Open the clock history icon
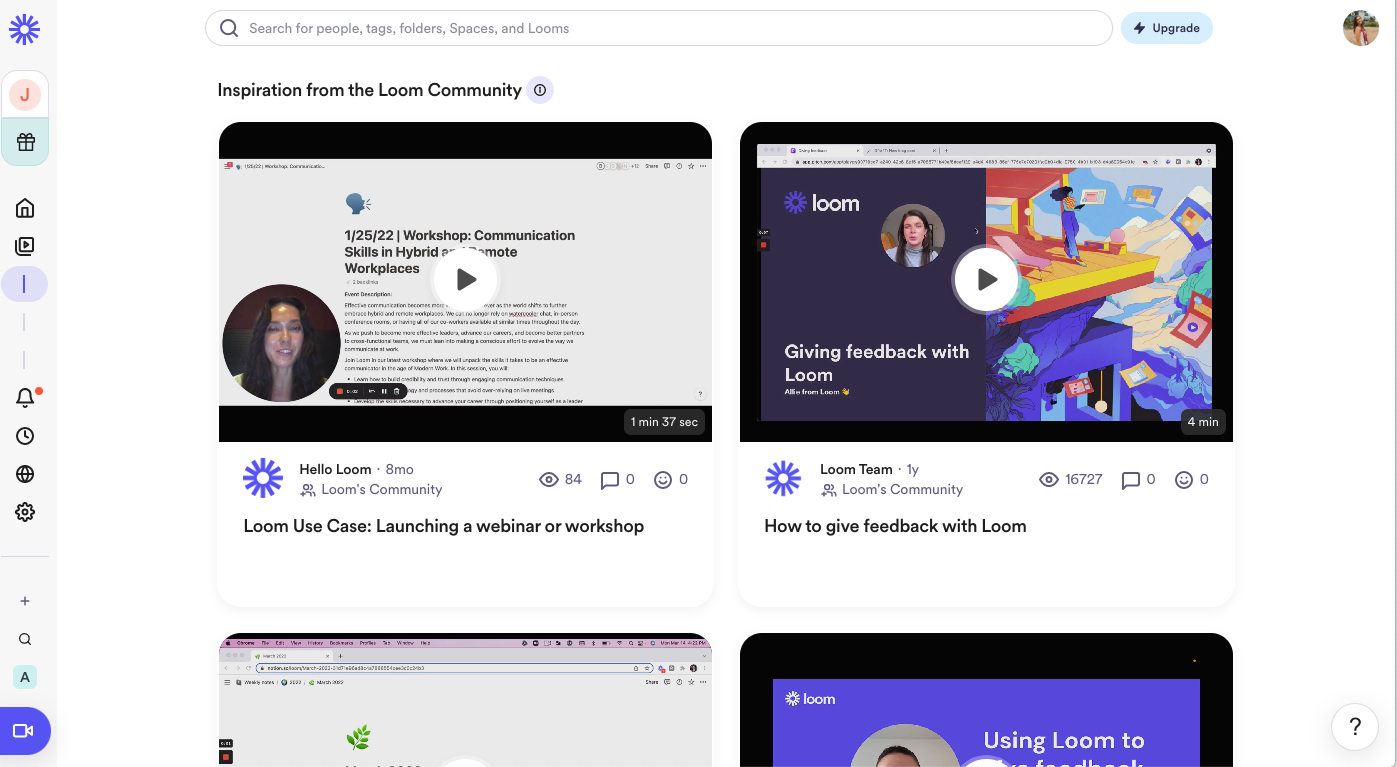Image resolution: width=1397 pixels, height=767 pixels. click(x=25, y=436)
